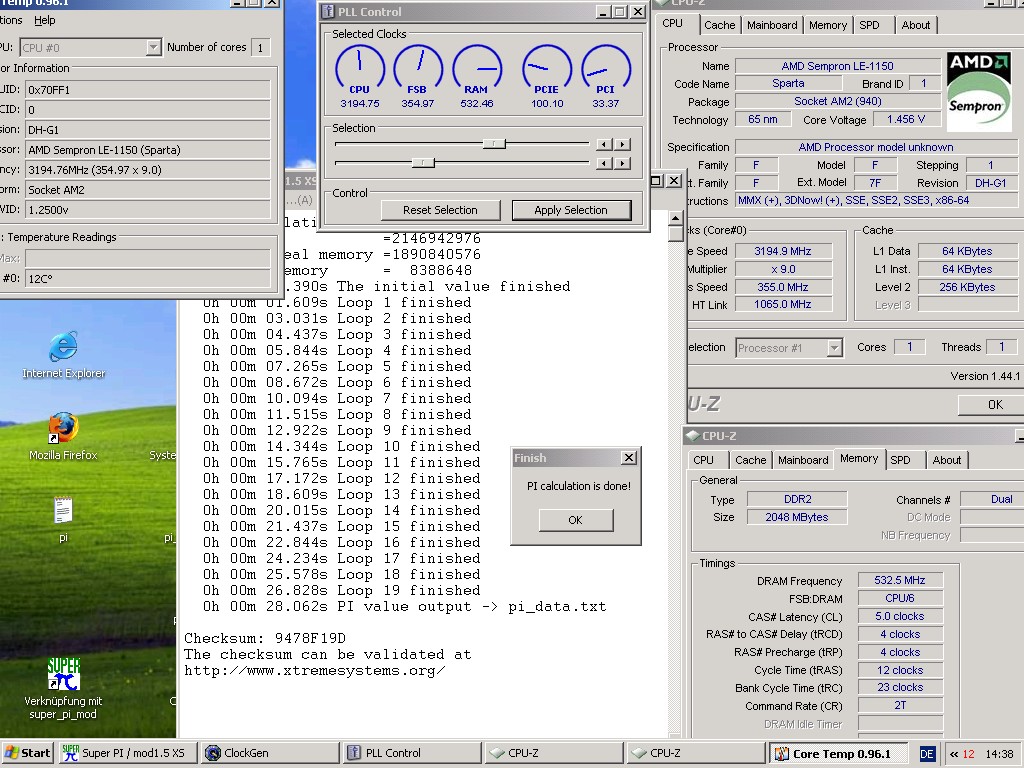Switch to ClockGen from the taskbar
This screenshot has height=768, width=1024.
click(x=268, y=753)
